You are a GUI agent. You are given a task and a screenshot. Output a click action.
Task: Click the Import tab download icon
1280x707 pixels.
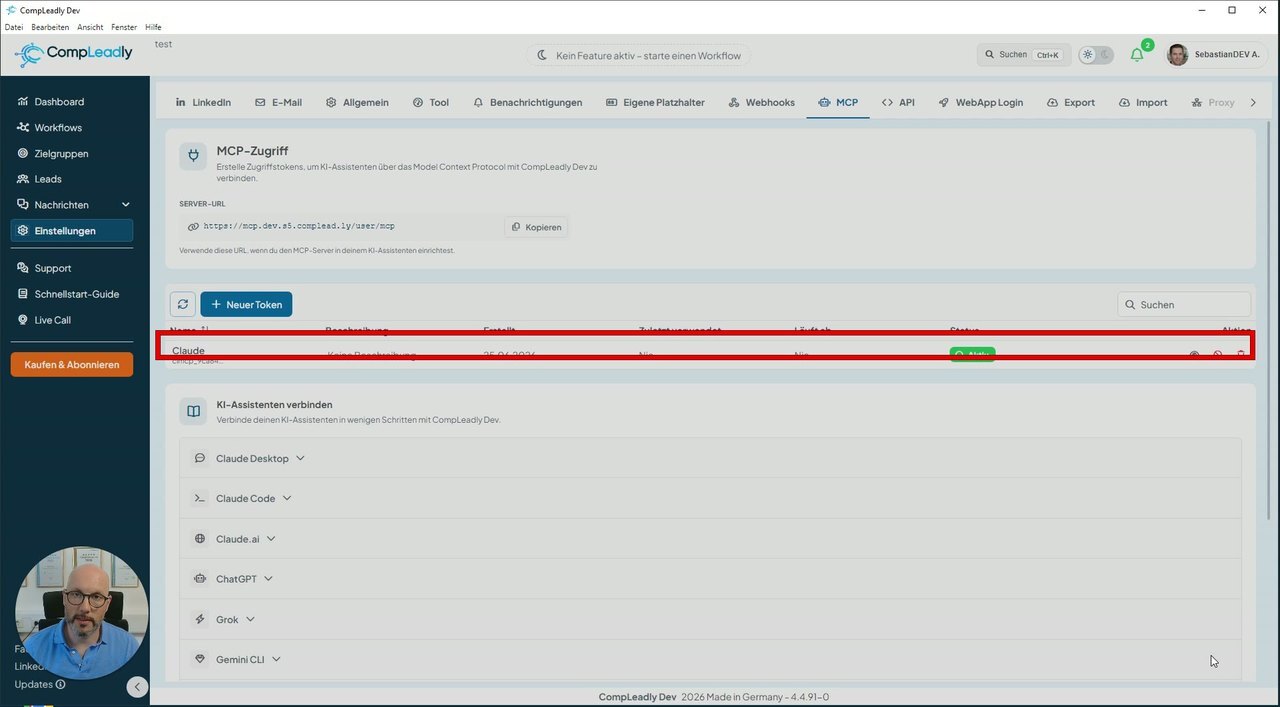(1124, 102)
